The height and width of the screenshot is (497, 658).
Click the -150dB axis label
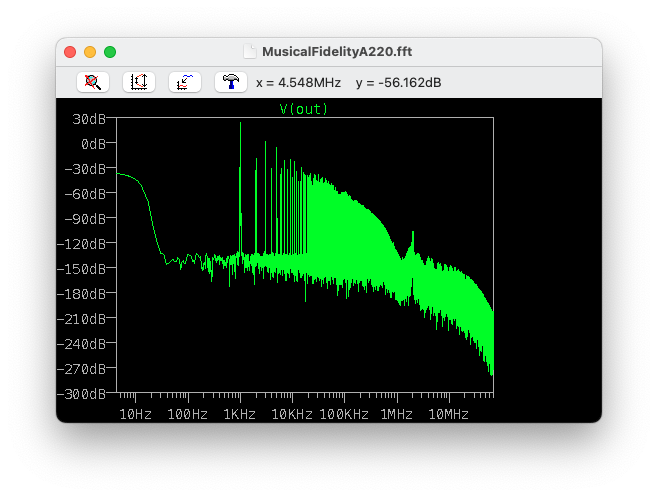81,269
